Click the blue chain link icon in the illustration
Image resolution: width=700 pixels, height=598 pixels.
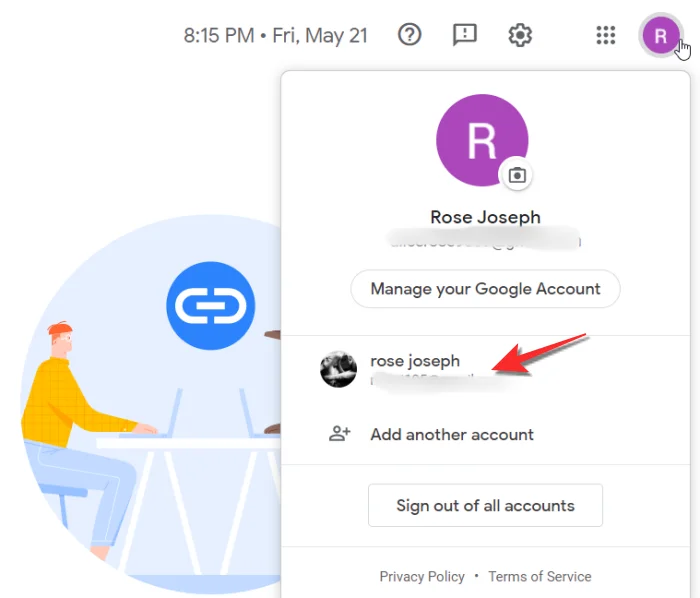point(210,305)
